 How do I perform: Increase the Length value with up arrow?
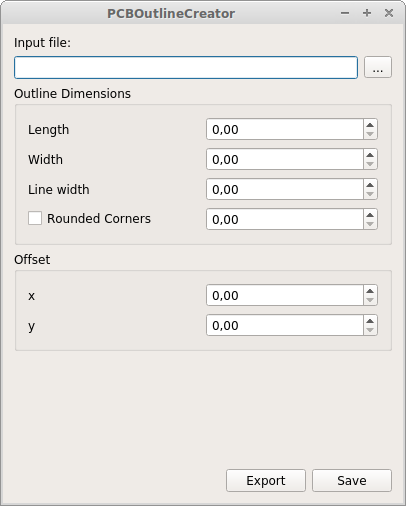click(x=370, y=124)
